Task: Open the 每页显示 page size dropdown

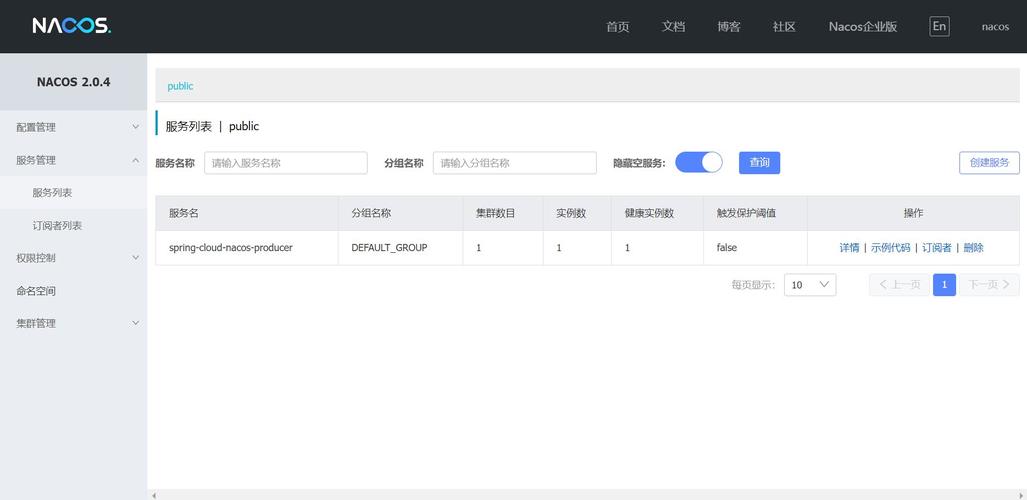Action: [x=810, y=285]
